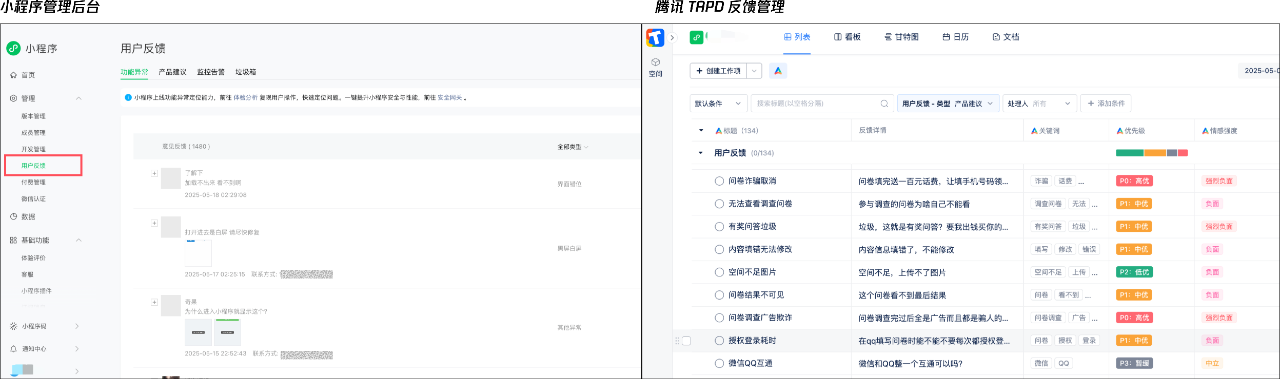Check the row checkbox for 授权登录耗时
The height and width of the screenshot is (379, 1280).
point(686,341)
